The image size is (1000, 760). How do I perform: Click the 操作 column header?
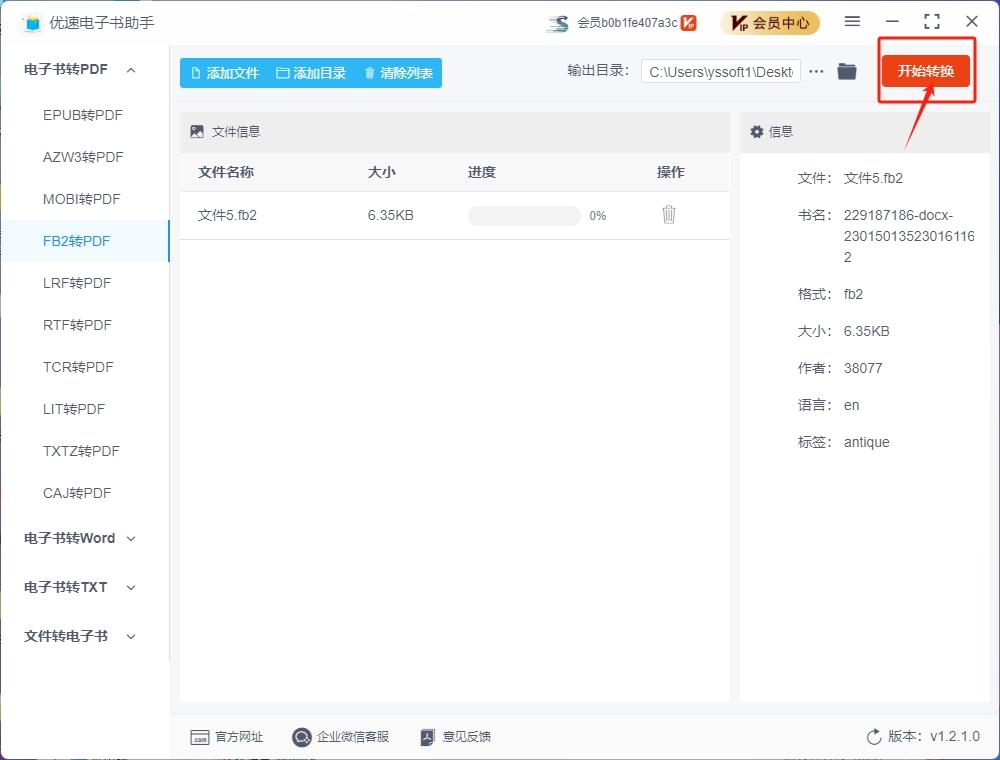(670, 172)
